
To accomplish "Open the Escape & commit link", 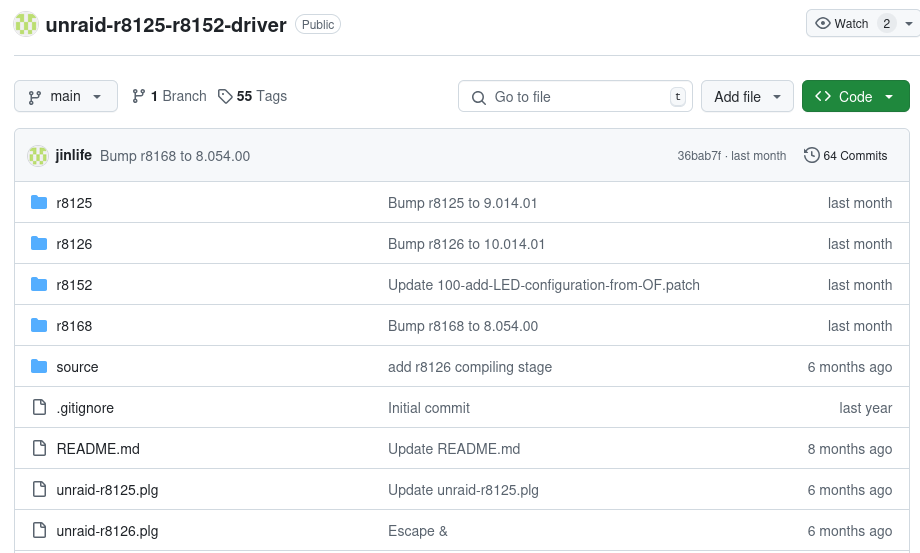I will coord(418,531).
